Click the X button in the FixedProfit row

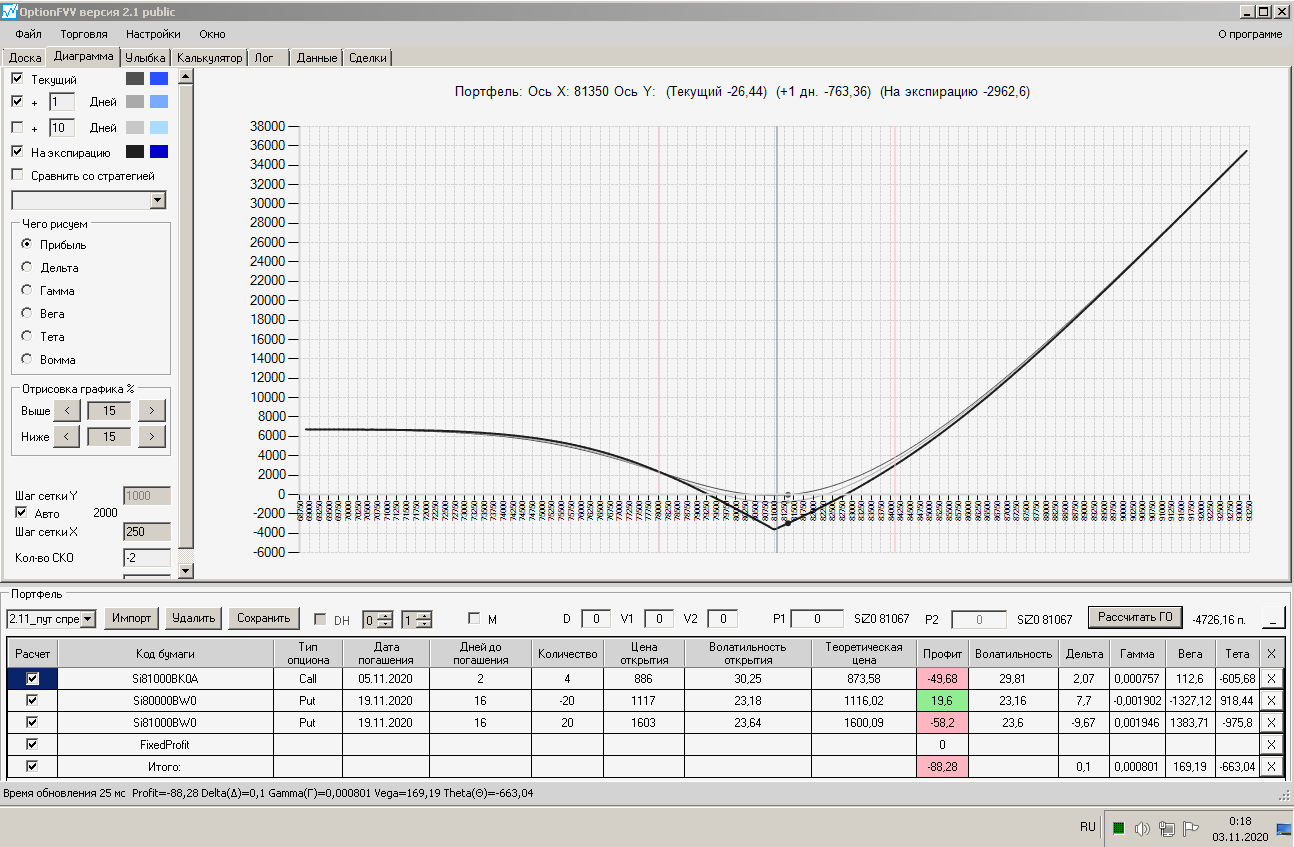coord(1271,745)
